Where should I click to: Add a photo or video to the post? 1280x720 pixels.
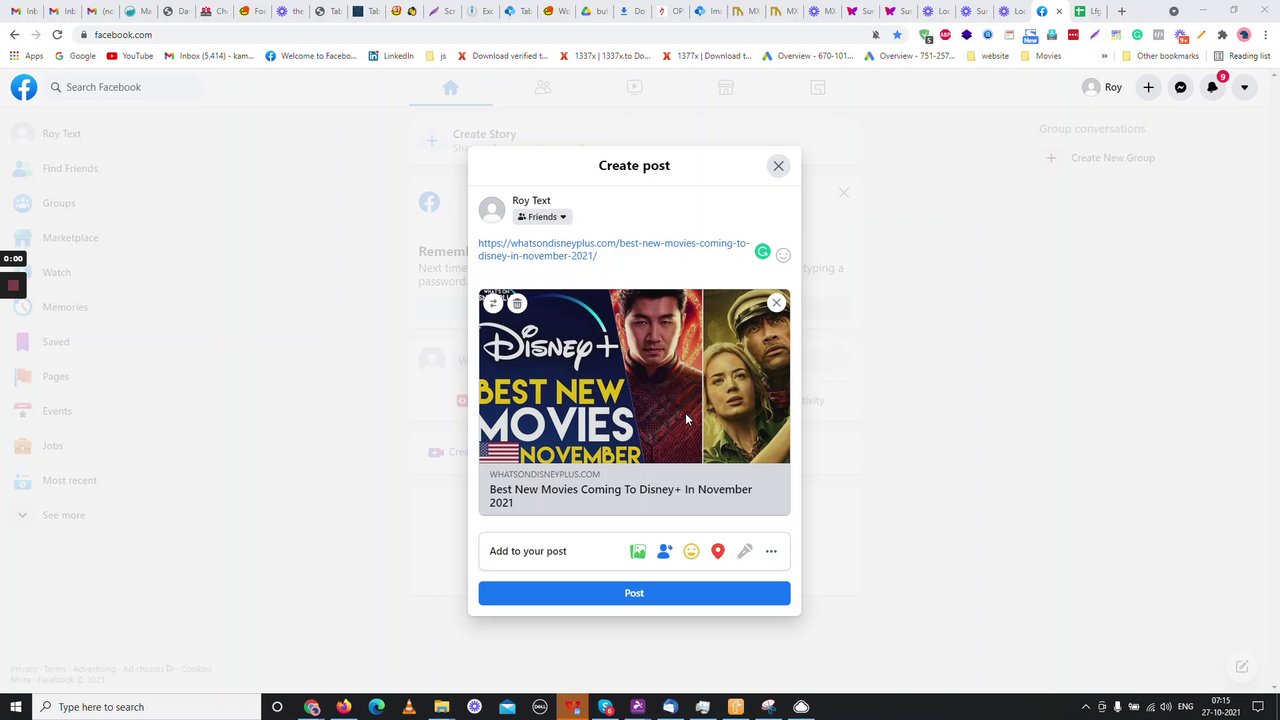638,551
